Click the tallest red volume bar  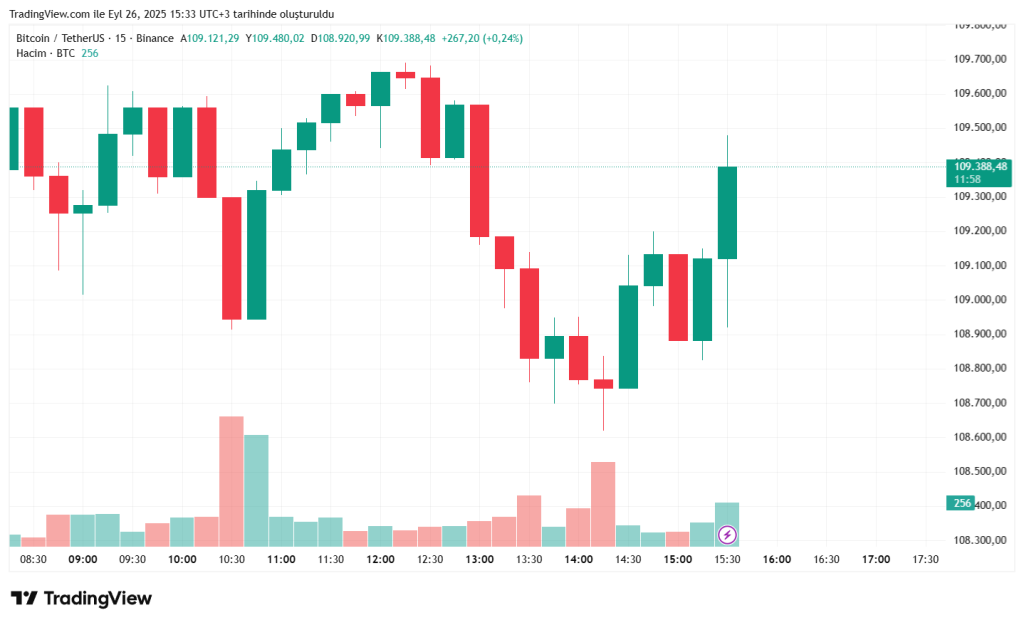[x=232, y=480]
